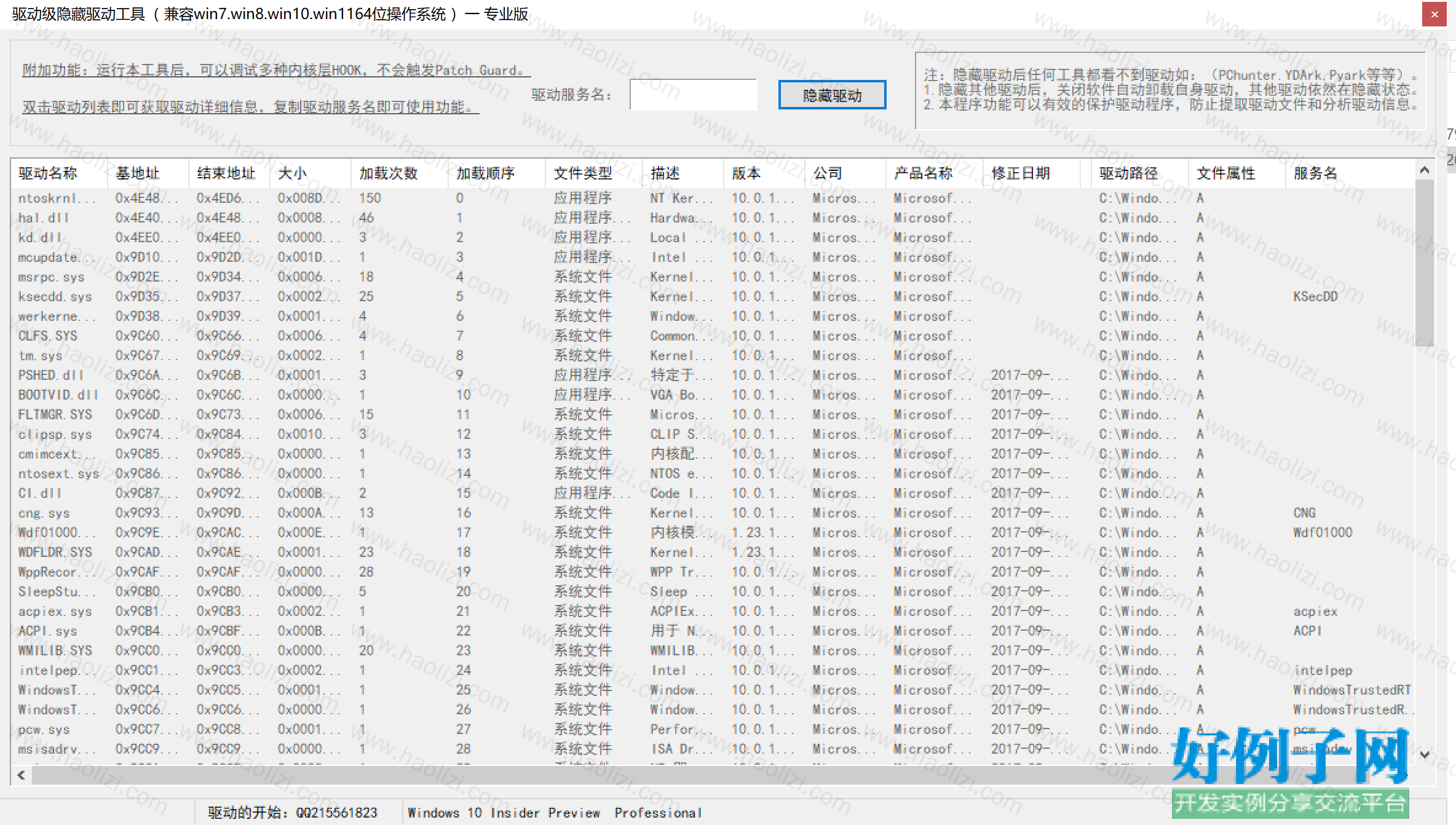Sort by 文件属性 column header

1237,173
